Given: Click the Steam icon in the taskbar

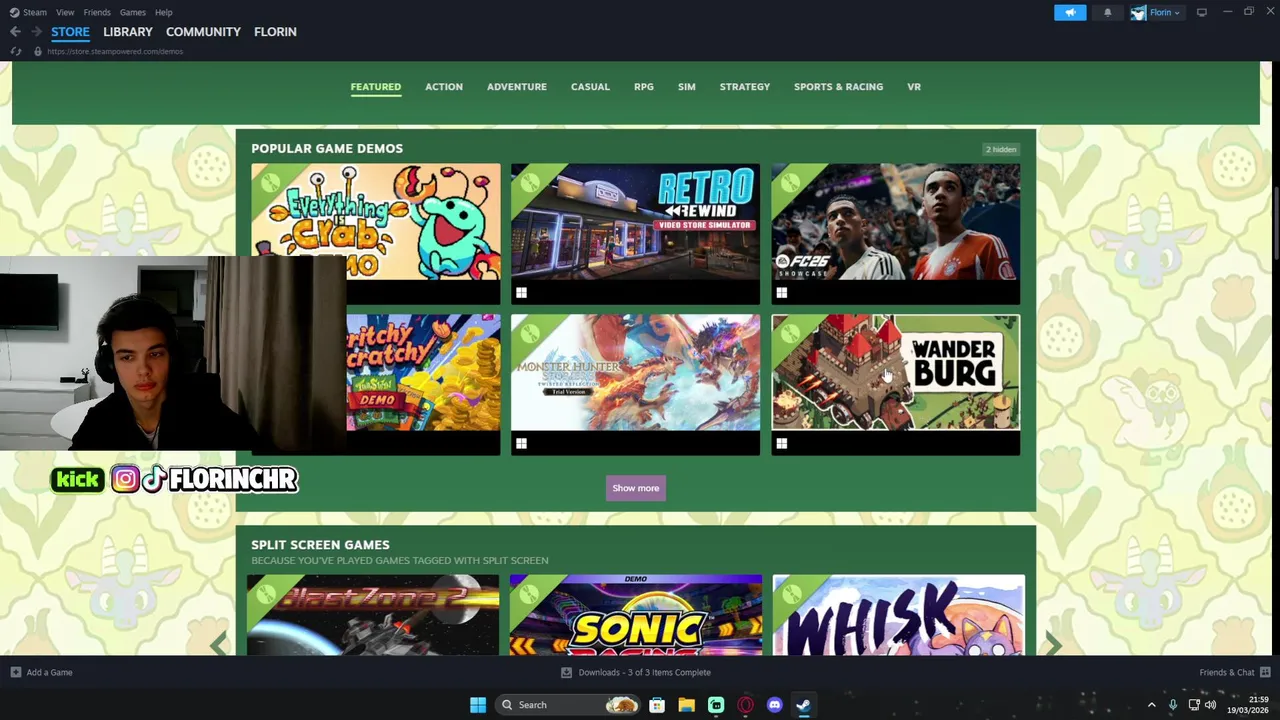Looking at the screenshot, I should coord(803,705).
